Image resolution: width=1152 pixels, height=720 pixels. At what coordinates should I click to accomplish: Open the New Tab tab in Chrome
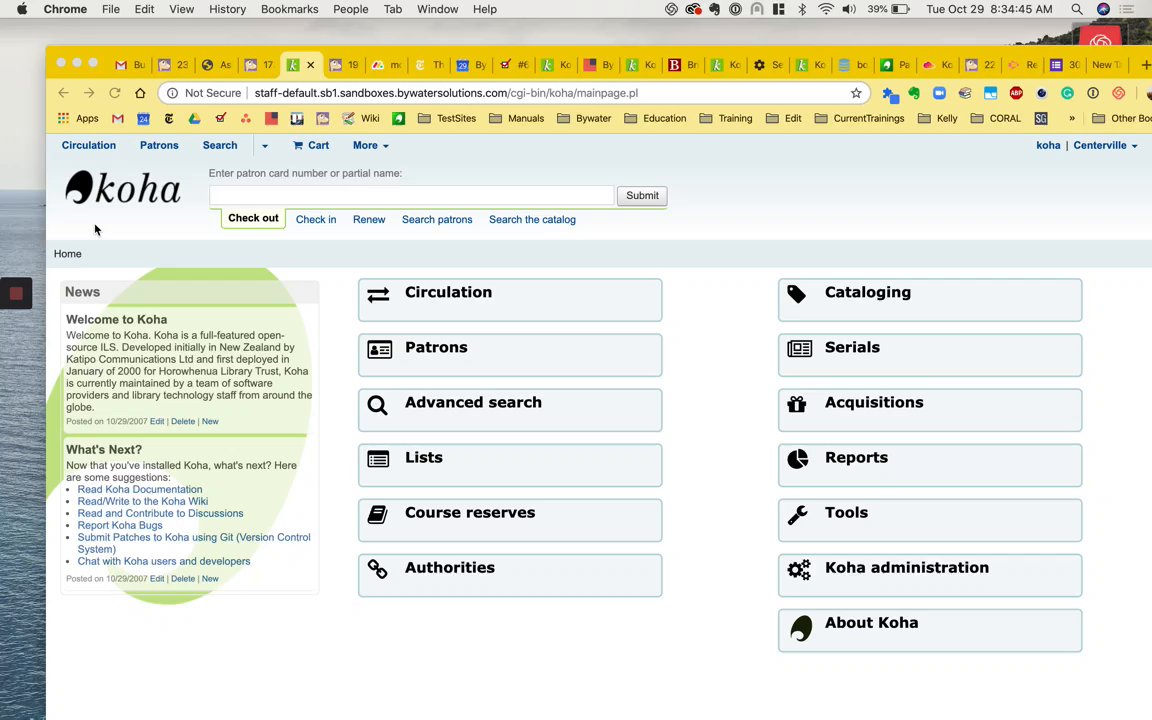[1106, 65]
